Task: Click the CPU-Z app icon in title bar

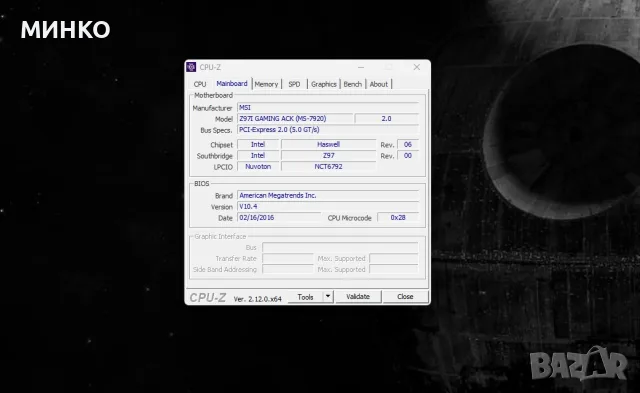Action: coord(191,67)
